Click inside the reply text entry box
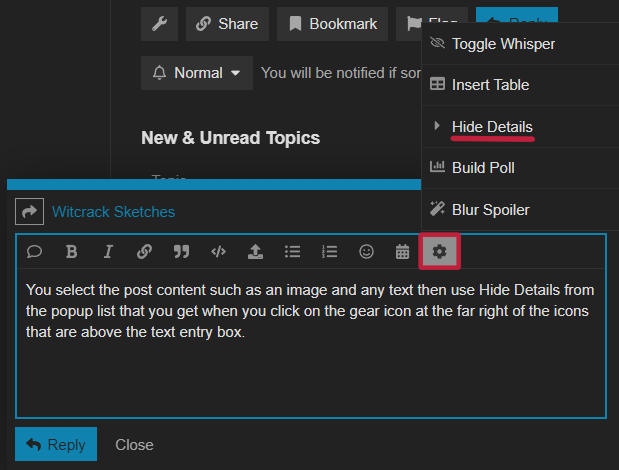Image resolution: width=619 pixels, height=470 pixels. point(311,343)
